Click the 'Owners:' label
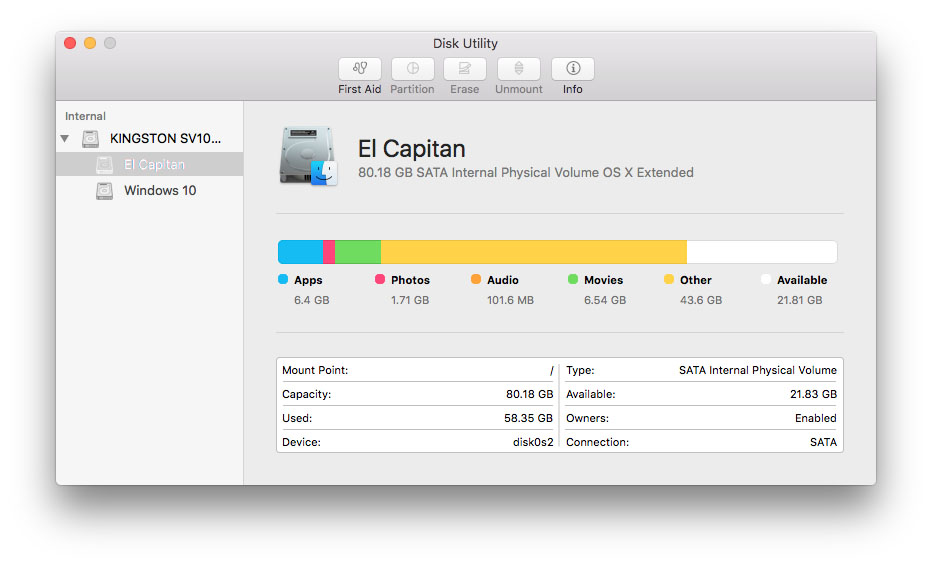 (x=587, y=418)
